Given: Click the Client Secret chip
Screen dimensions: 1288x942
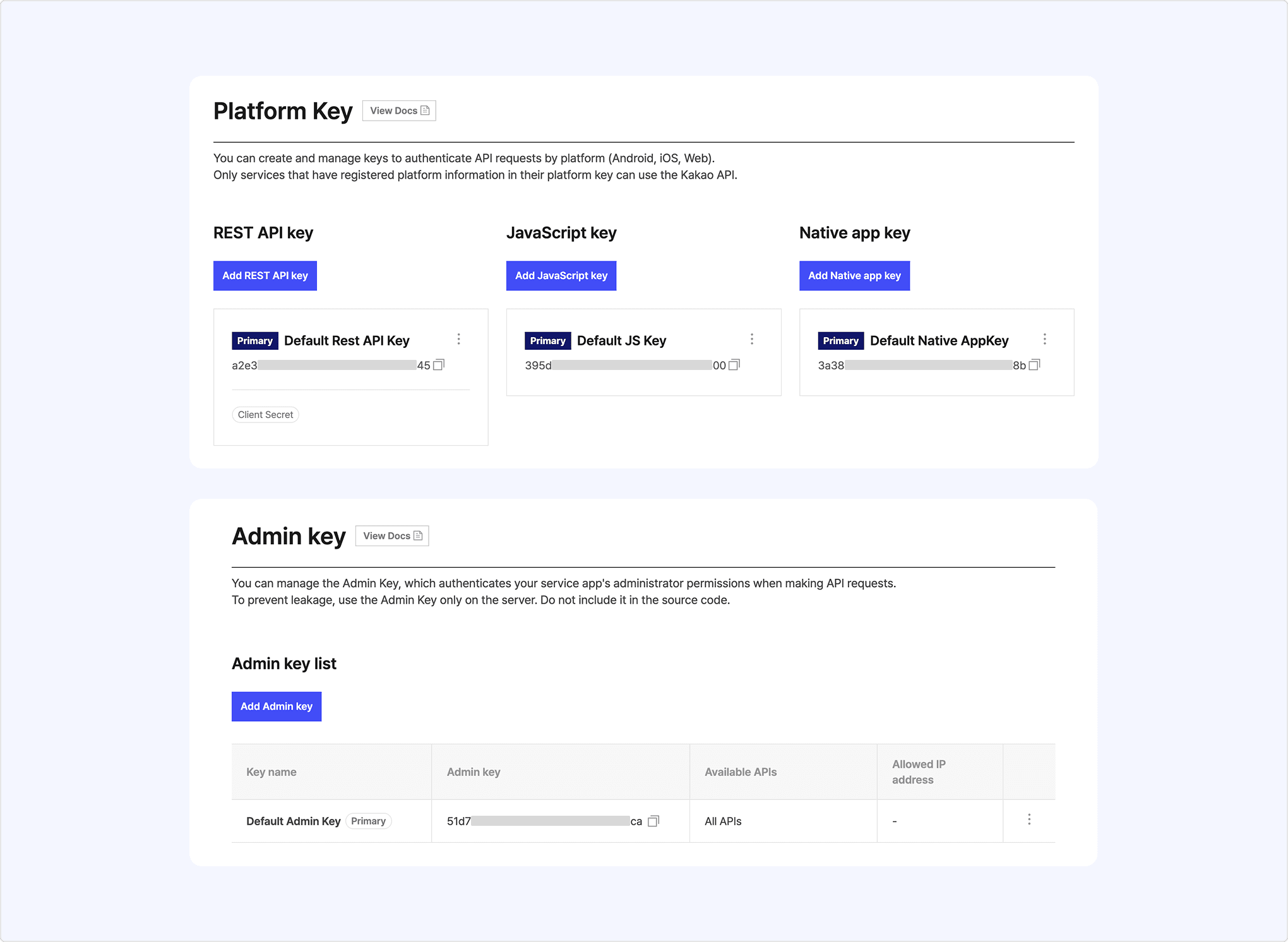Looking at the screenshot, I should pos(265,415).
